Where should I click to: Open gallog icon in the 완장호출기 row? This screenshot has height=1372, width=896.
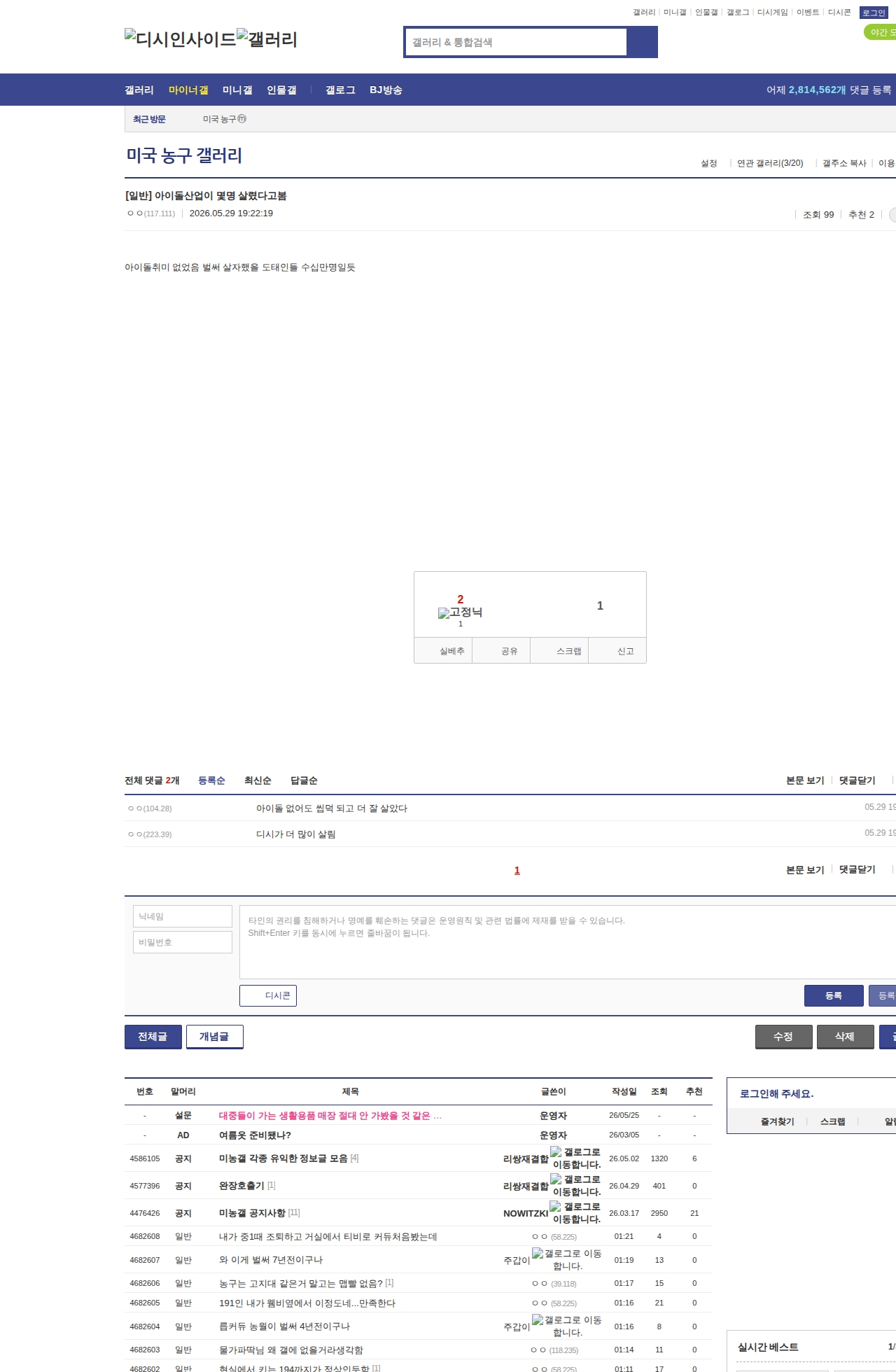(575, 1185)
